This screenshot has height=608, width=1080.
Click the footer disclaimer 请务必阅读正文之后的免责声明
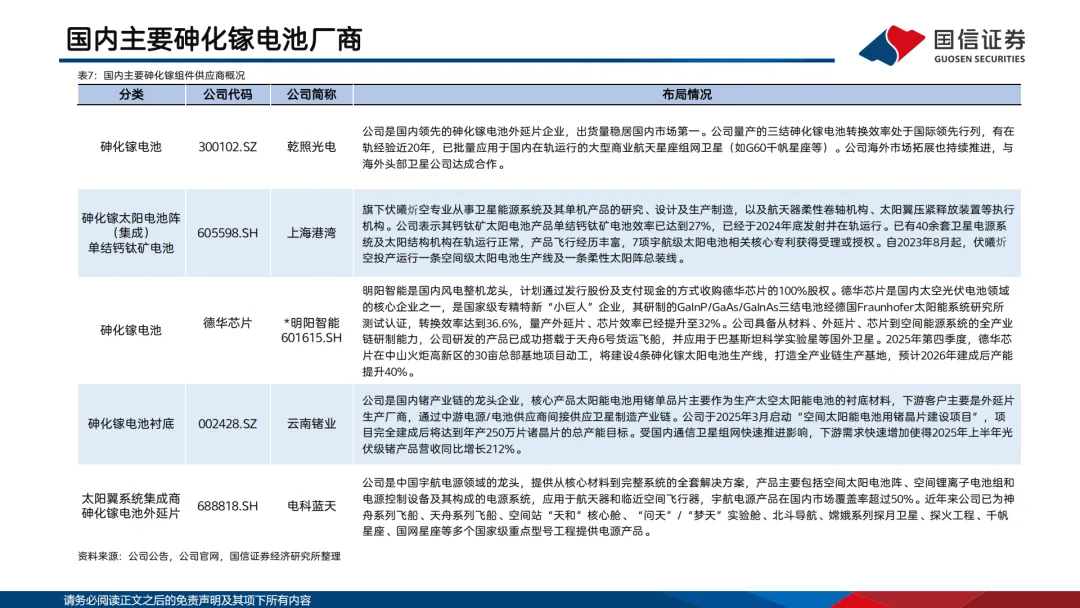coord(187,600)
